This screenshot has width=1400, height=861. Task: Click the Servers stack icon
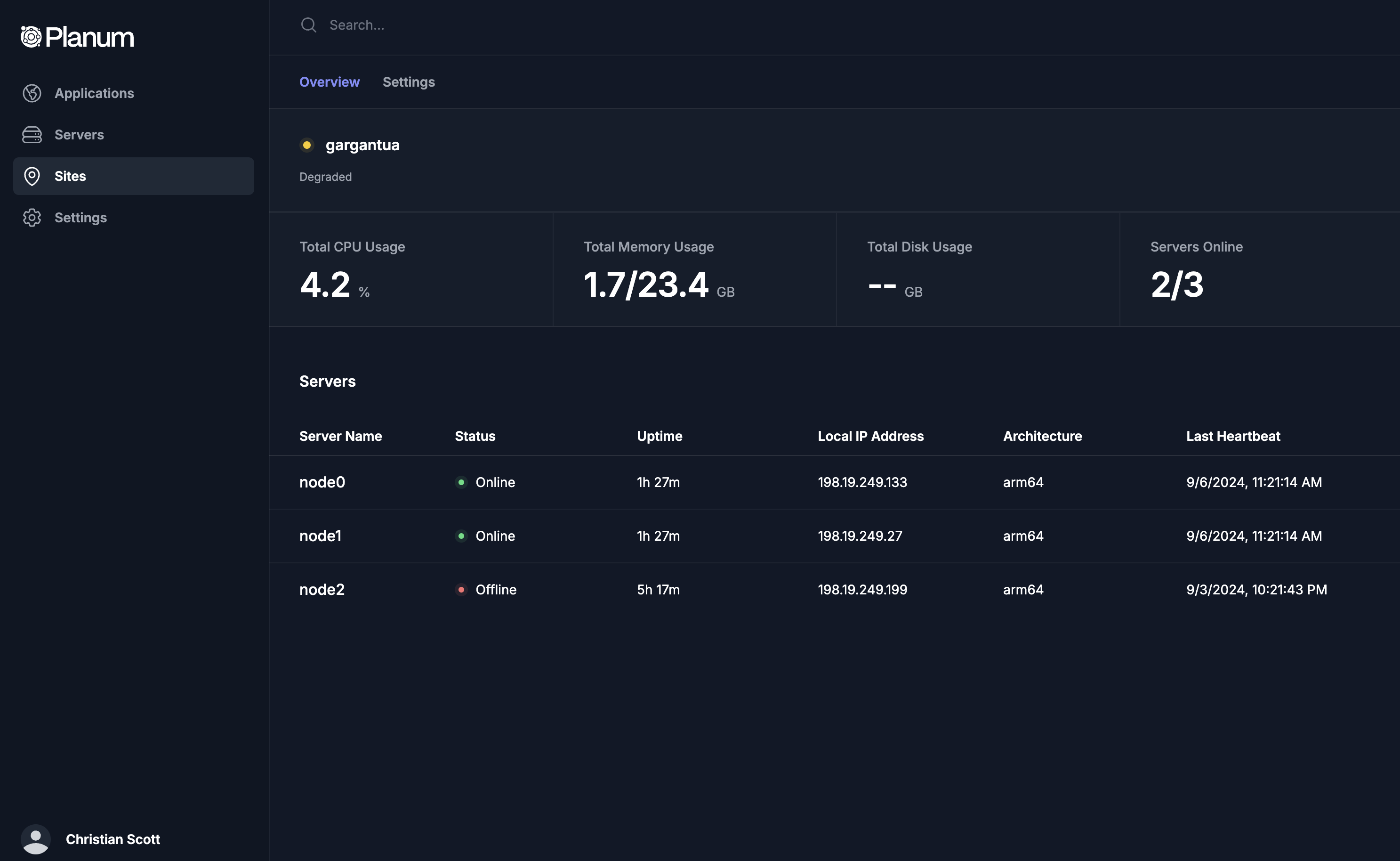pyautogui.click(x=32, y=135)
